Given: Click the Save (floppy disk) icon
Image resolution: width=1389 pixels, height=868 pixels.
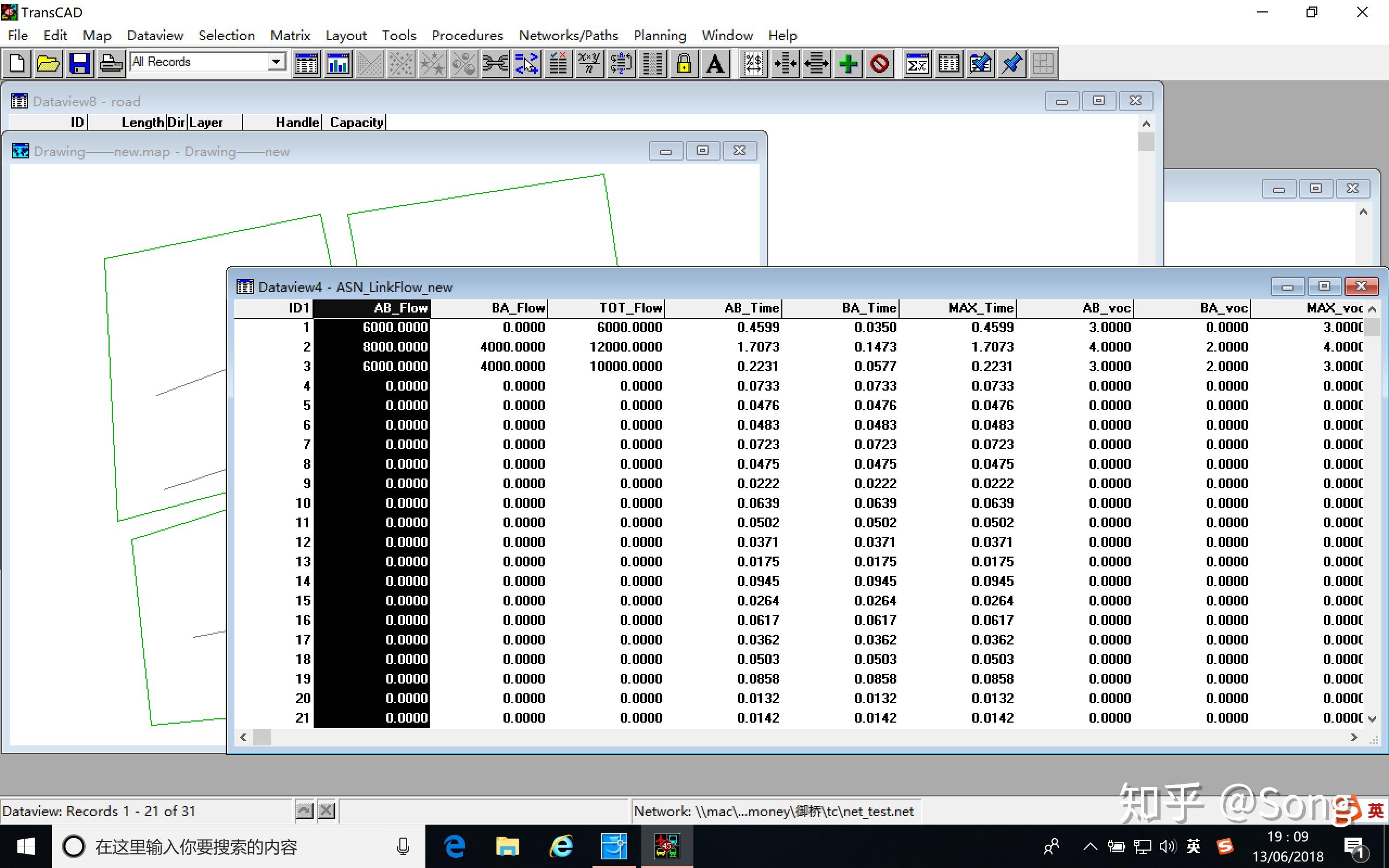Looking at the screenshot, I should click(x=79, y=63).
